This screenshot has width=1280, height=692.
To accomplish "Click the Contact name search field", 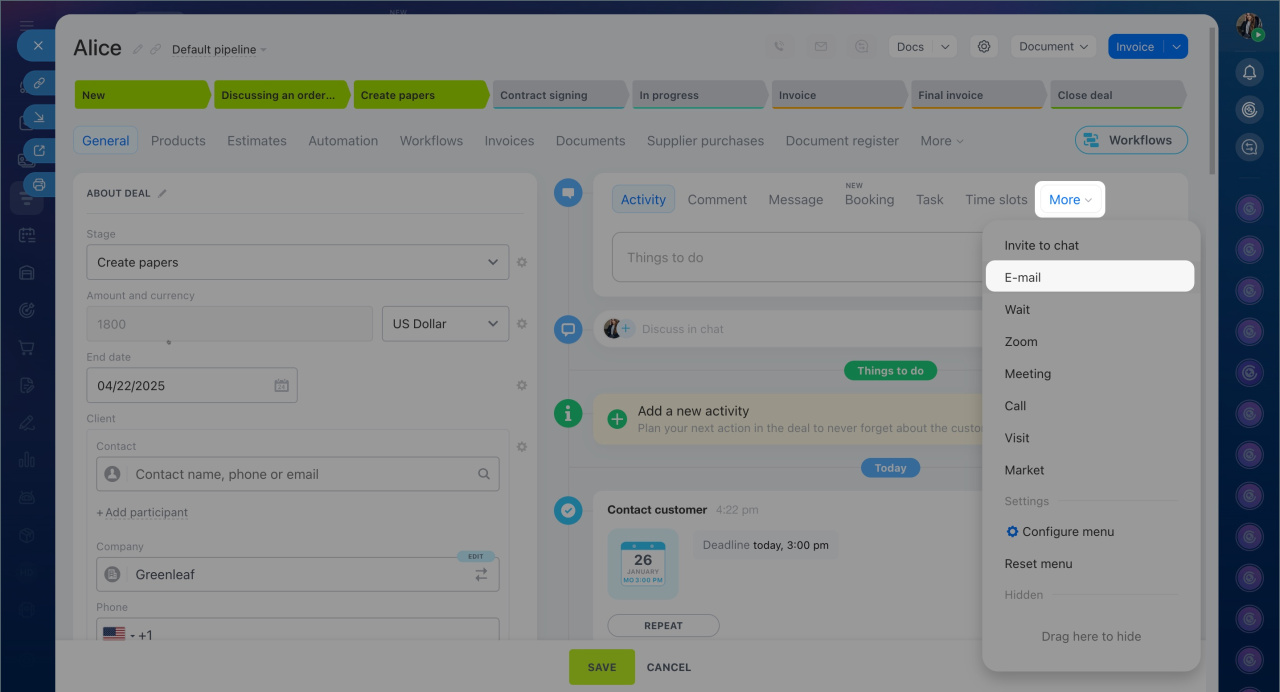I will point(298,475).
